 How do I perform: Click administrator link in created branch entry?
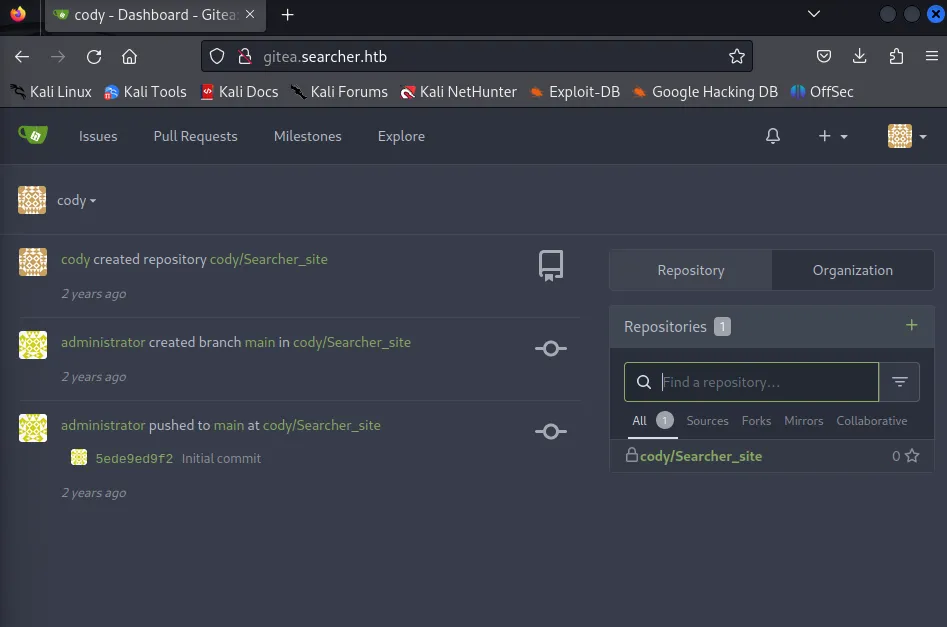[x=103, y=342]
